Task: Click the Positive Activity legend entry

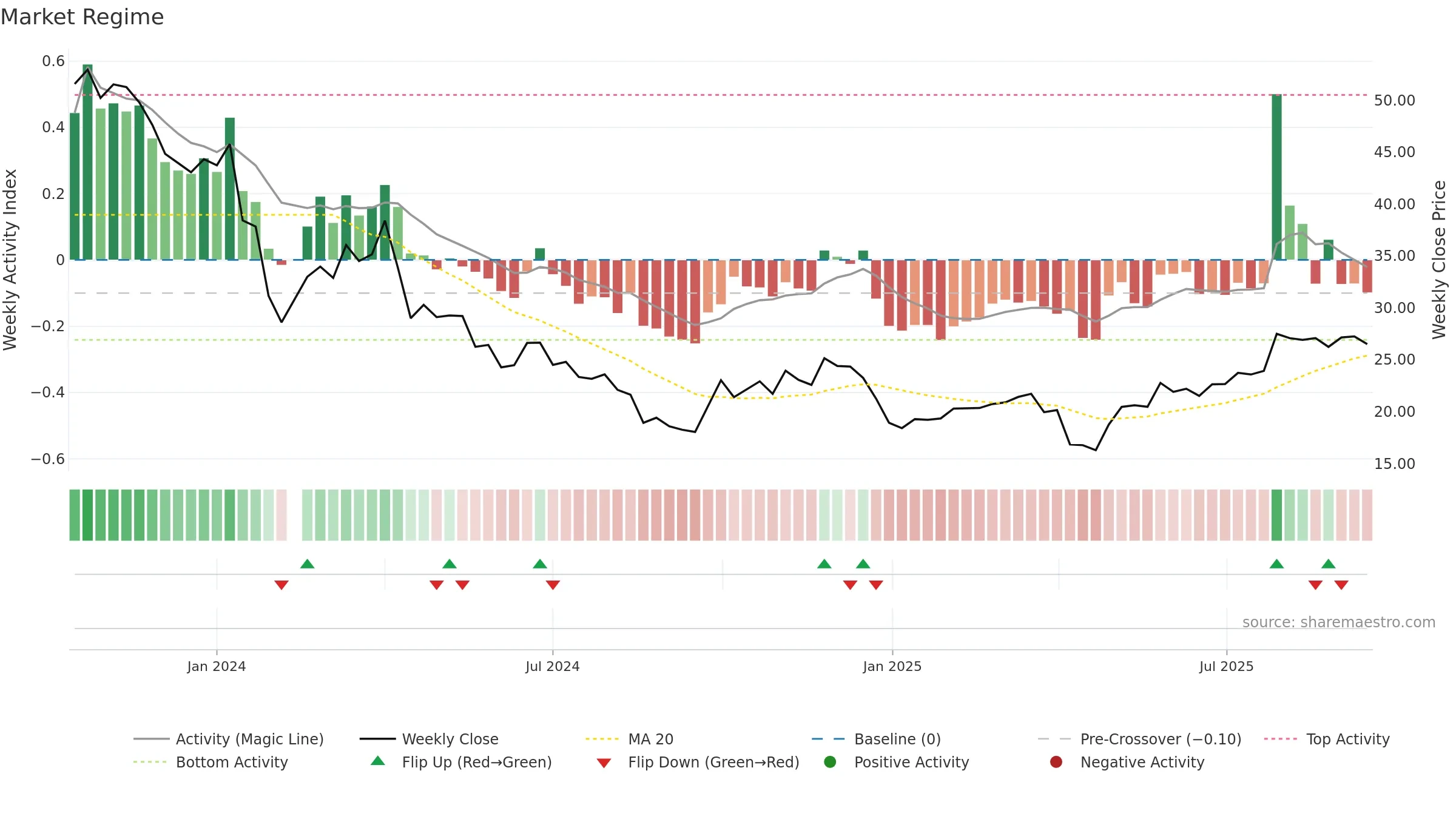Action: point(897,762)
